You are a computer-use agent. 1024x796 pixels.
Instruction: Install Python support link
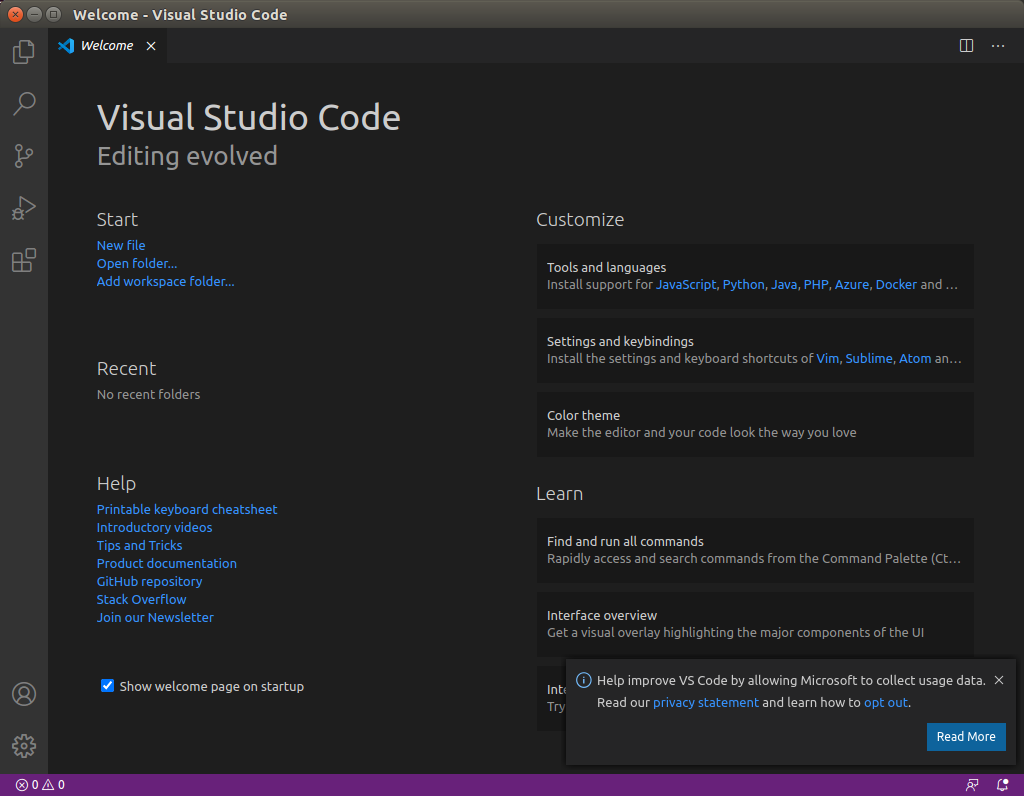(x=743, y=285)
